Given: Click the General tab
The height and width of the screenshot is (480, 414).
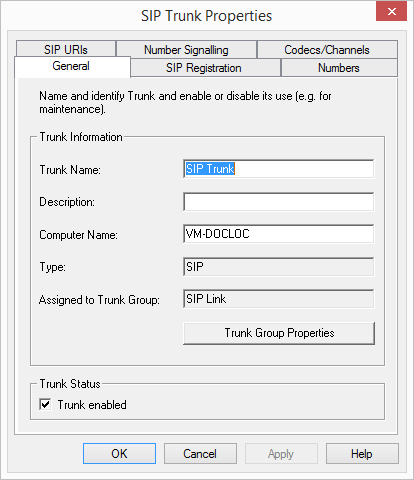Looking at the screenshot, I should (x=72, y=67).
